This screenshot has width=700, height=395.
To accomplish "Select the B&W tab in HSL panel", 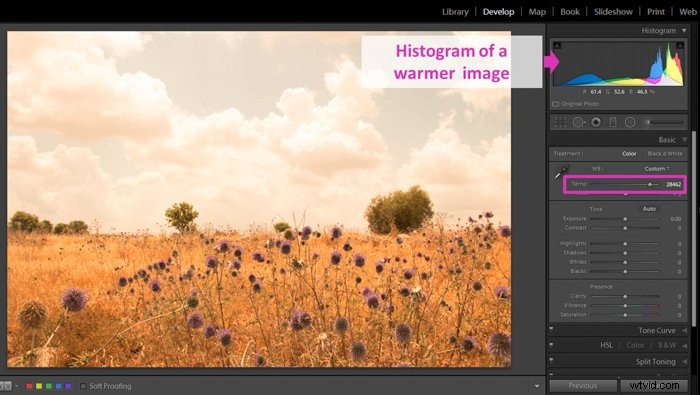I will pos(667,345).
